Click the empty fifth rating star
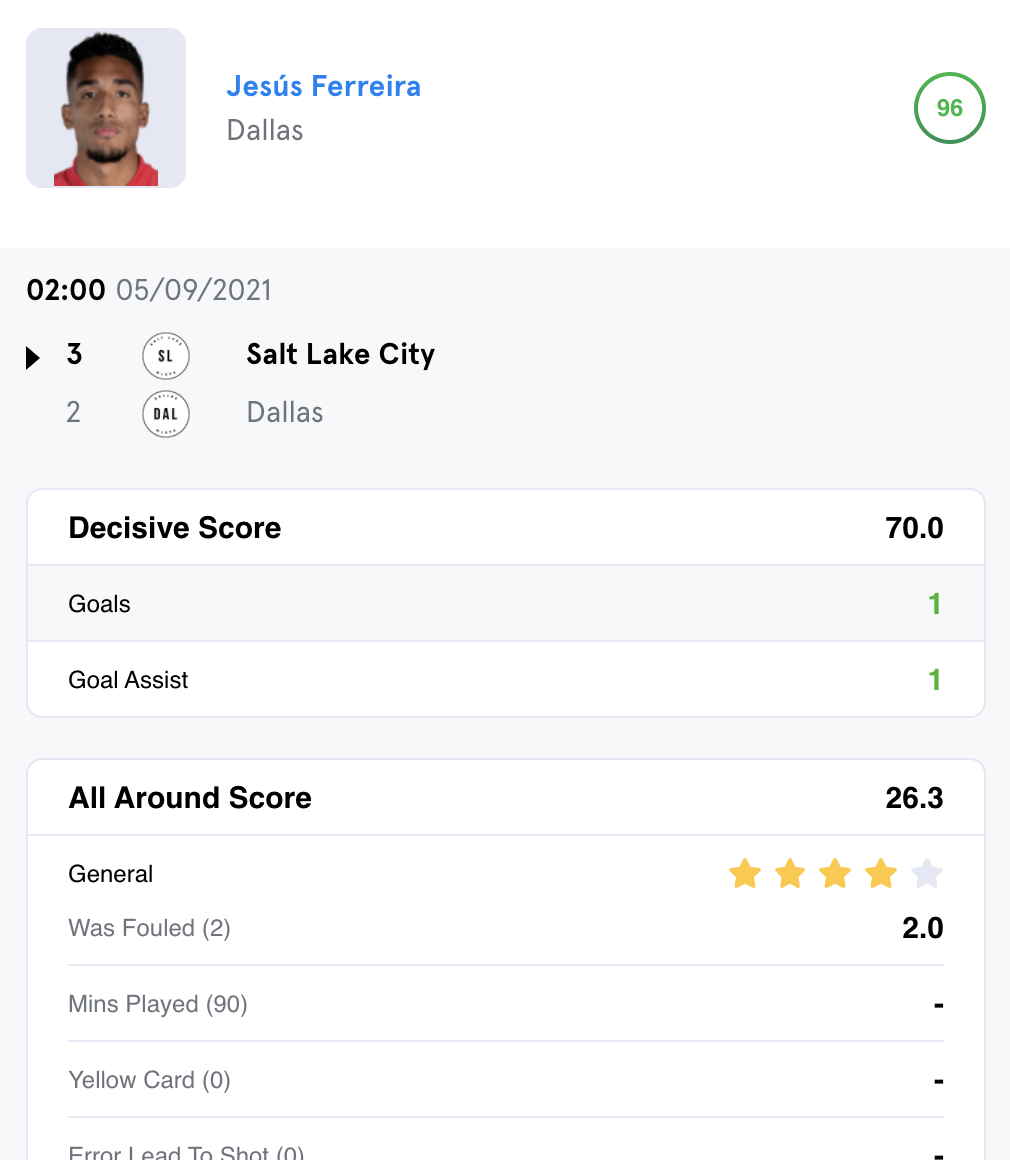This screenshot has height=1160, width=1010. [927, 874]
